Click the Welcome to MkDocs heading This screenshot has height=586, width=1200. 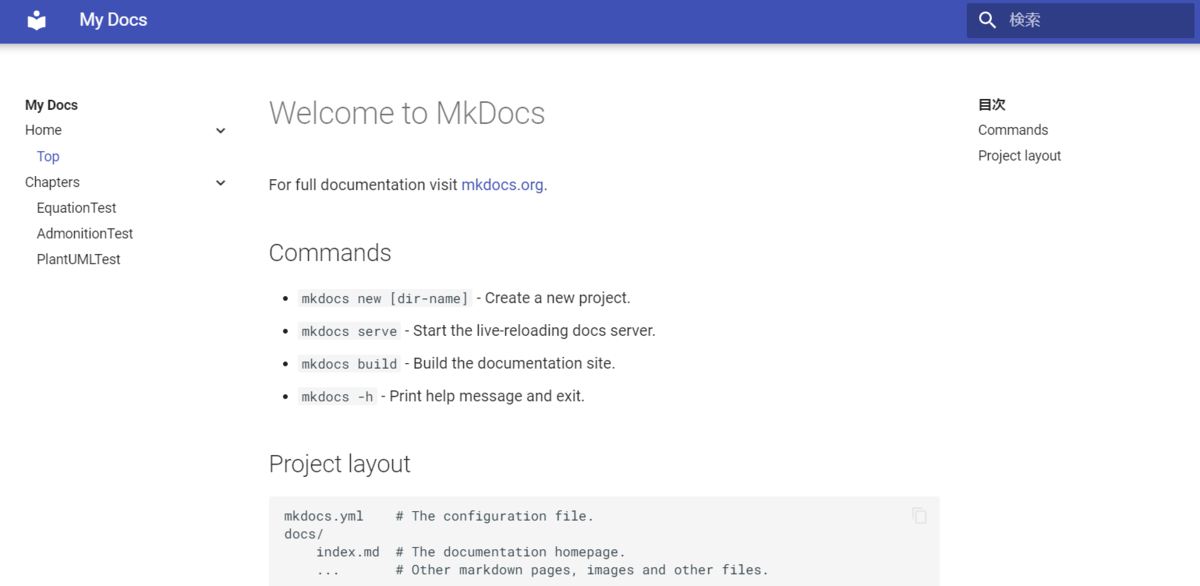(407, 113)
